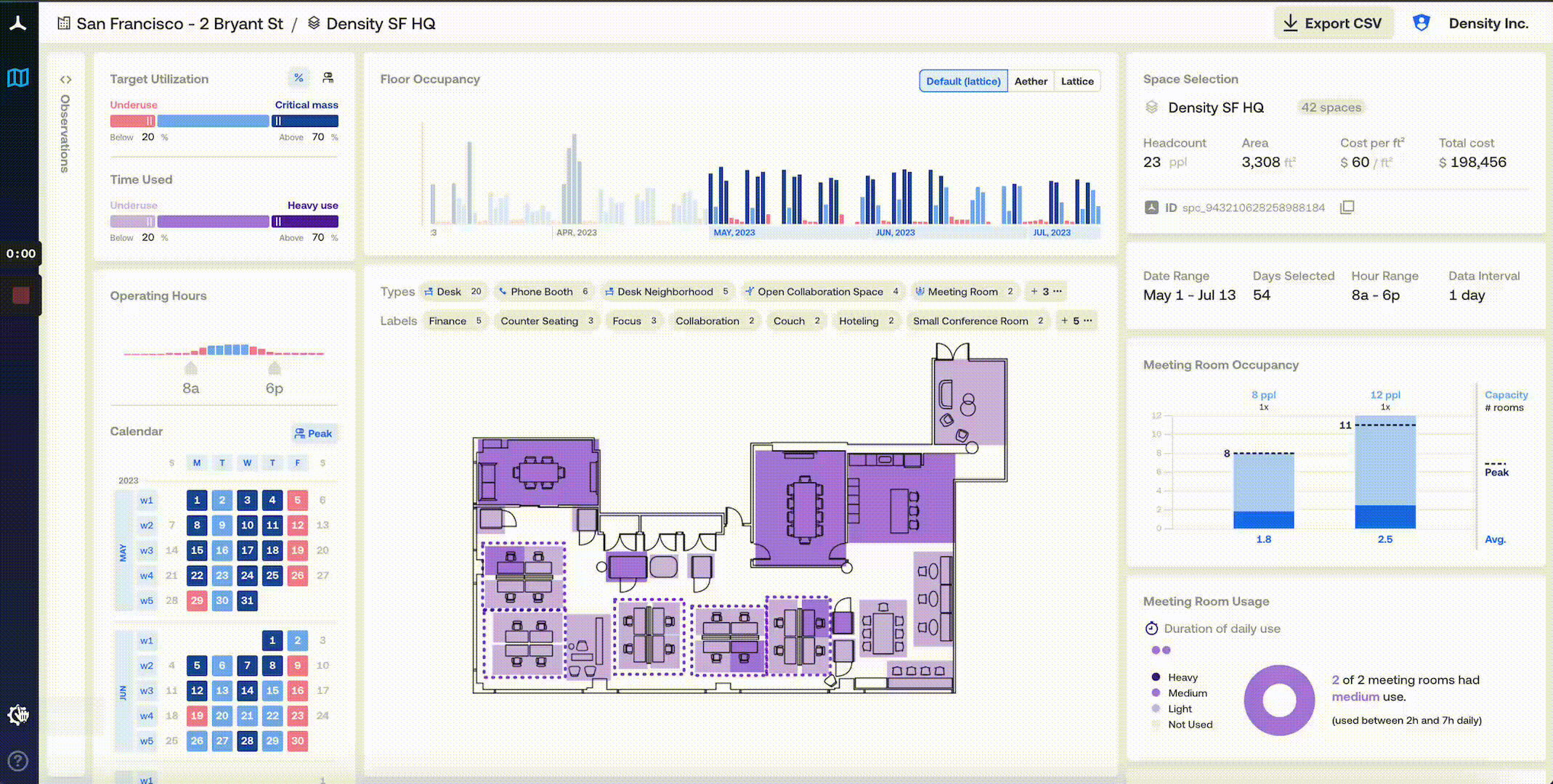Toggle Couch label filter chip
The image size is (1553, 784).
click(797, 321)
